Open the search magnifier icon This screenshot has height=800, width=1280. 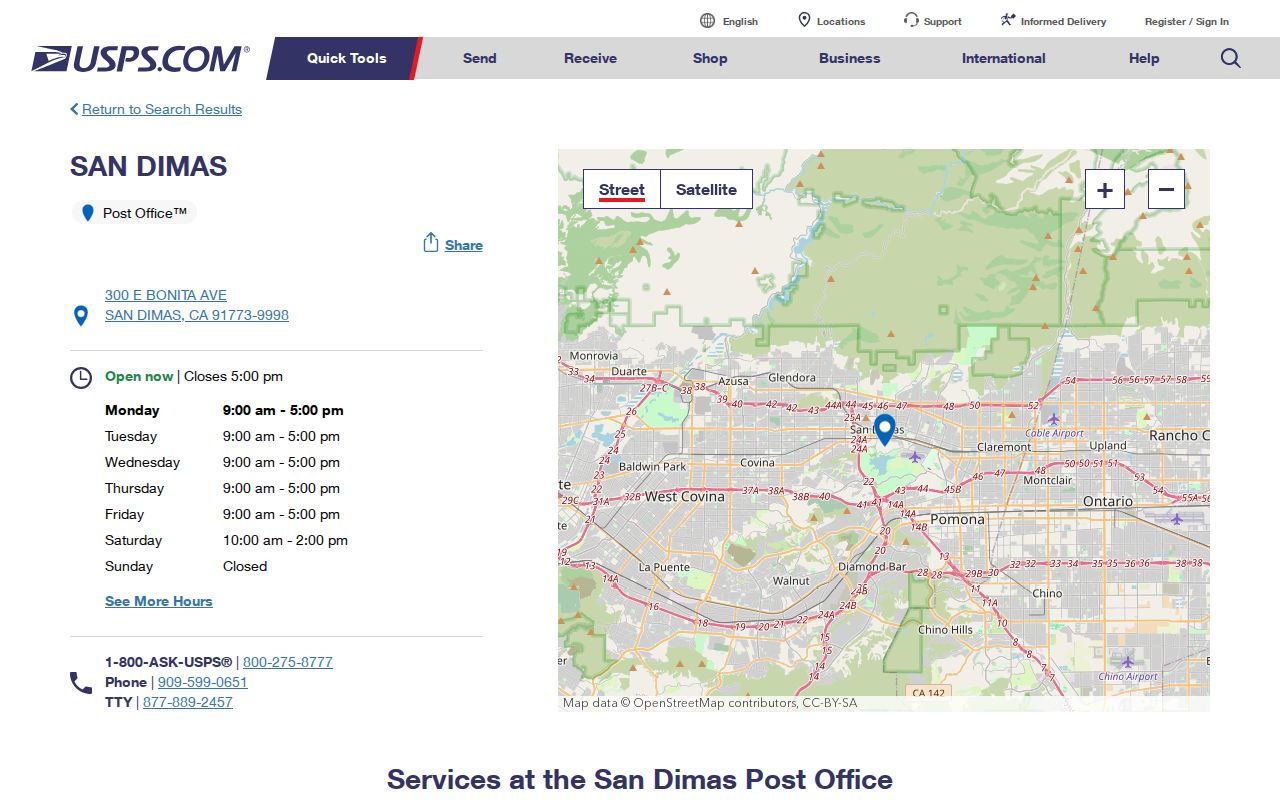pyautogui.click(x=1231, y=58)
